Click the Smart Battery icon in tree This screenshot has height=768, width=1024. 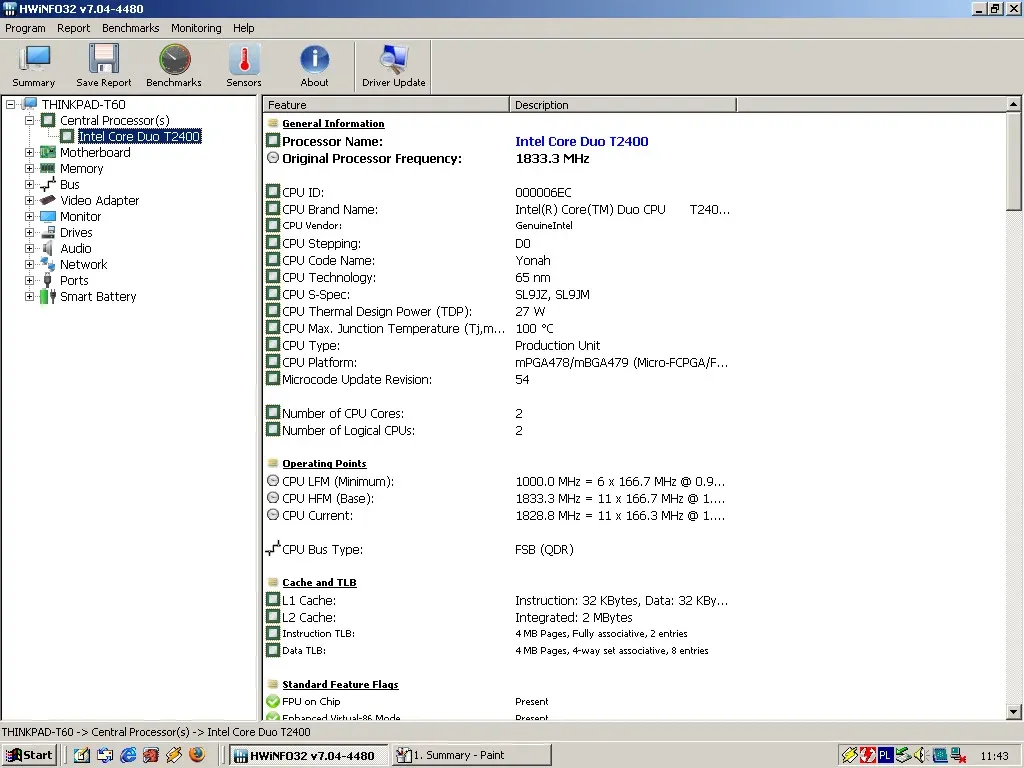click(48, 296)
